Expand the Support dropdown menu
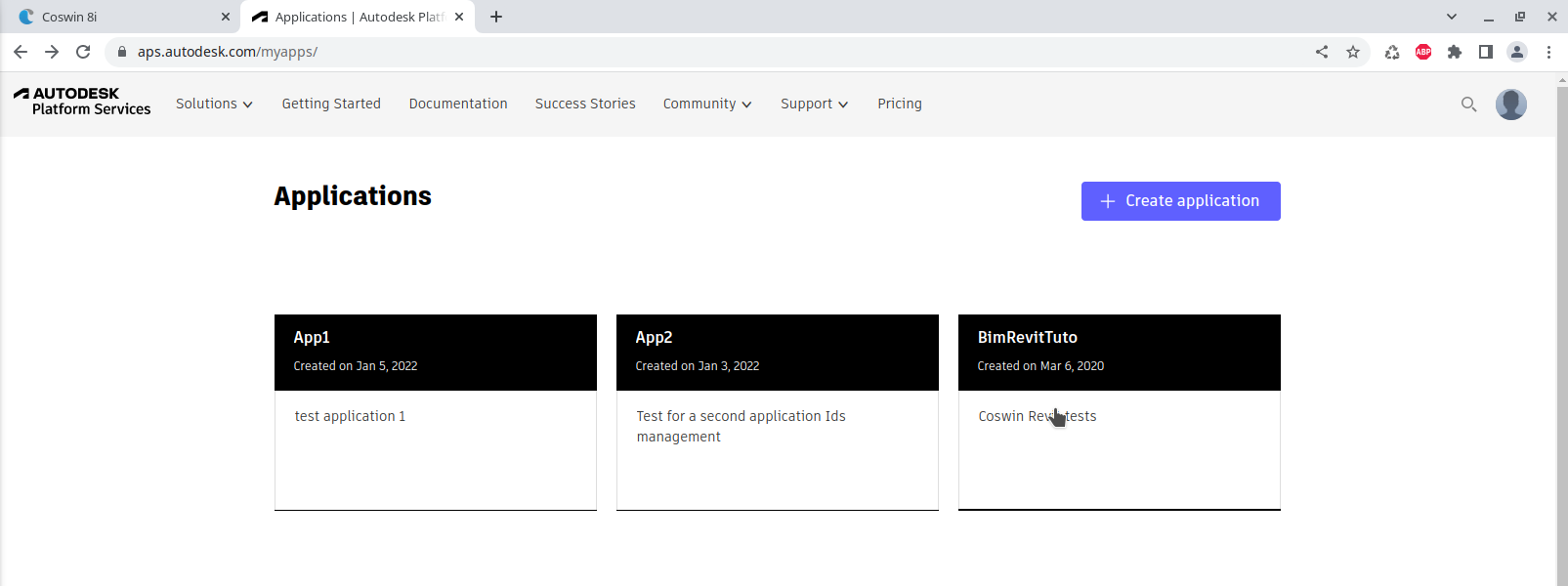The width and height of the screenshot is (1568, 586). click(814, 104)
